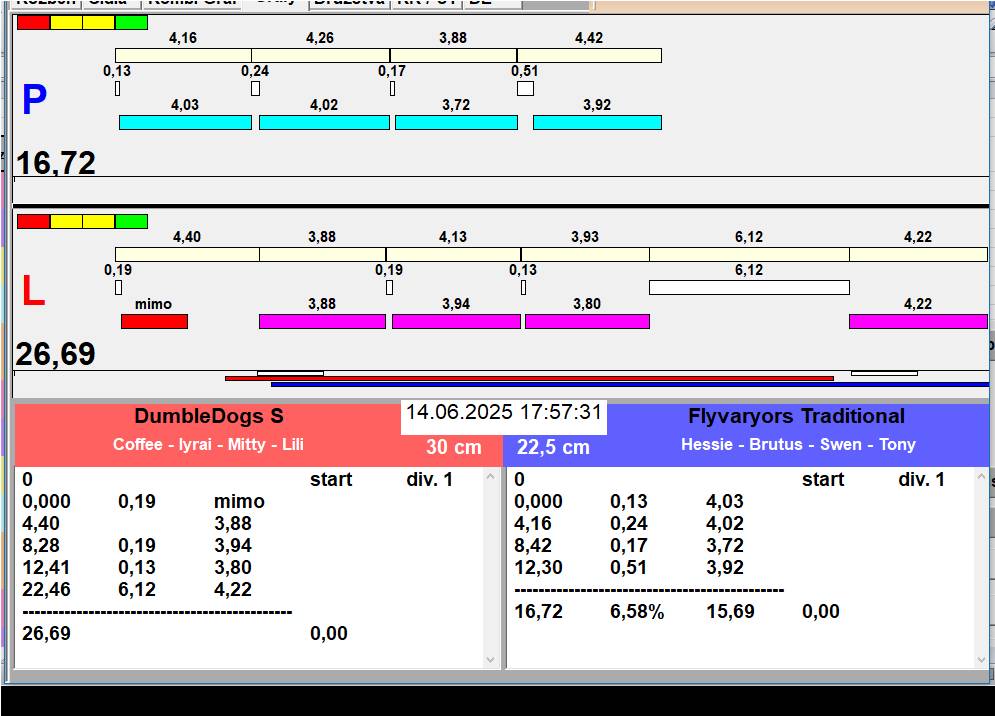This screenshot has width=995, height=716.
Task: Click the long red timeline bar
Action: tap(529, 379)
